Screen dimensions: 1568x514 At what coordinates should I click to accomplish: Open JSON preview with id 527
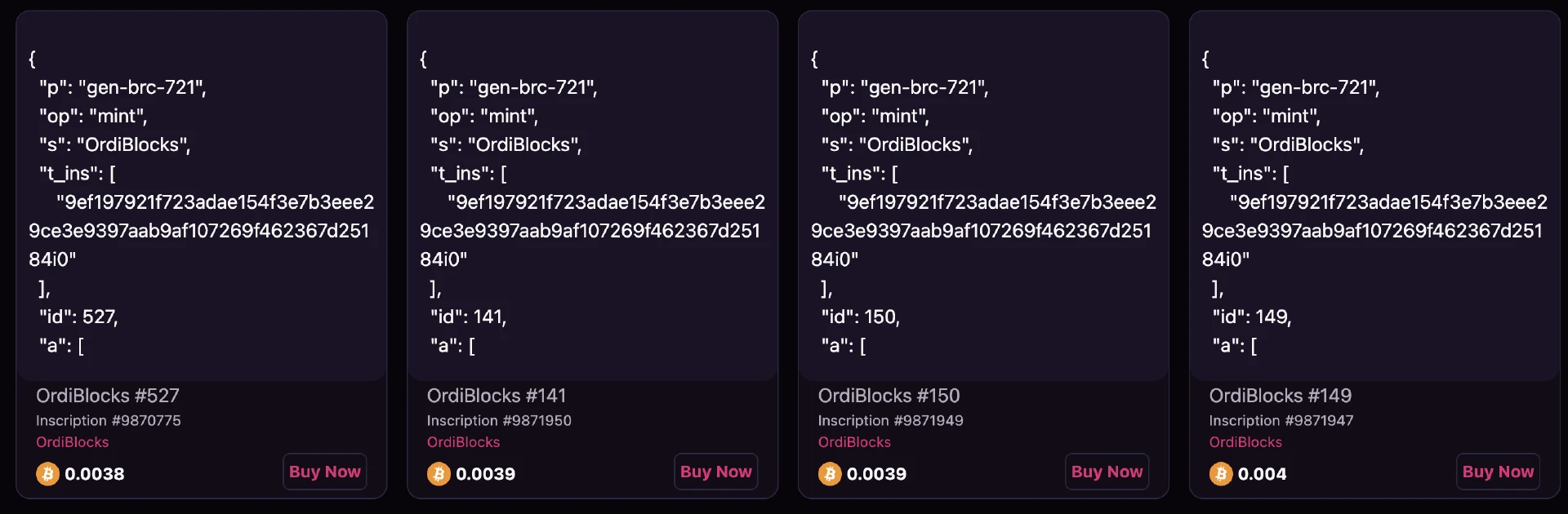(201, 196)
